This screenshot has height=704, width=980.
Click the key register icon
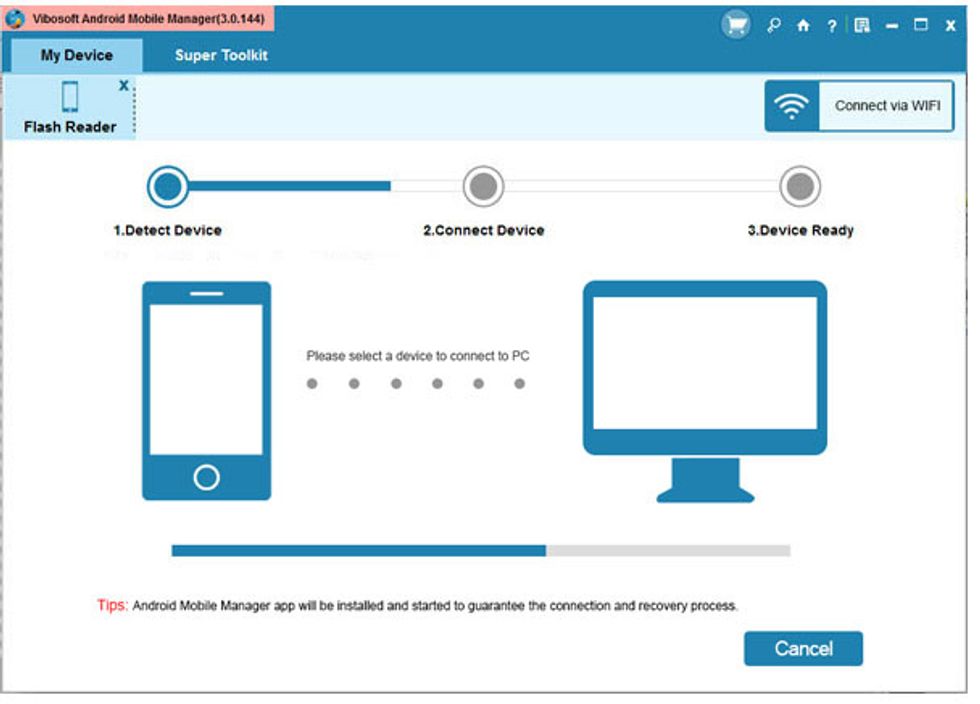click(774, 25)
